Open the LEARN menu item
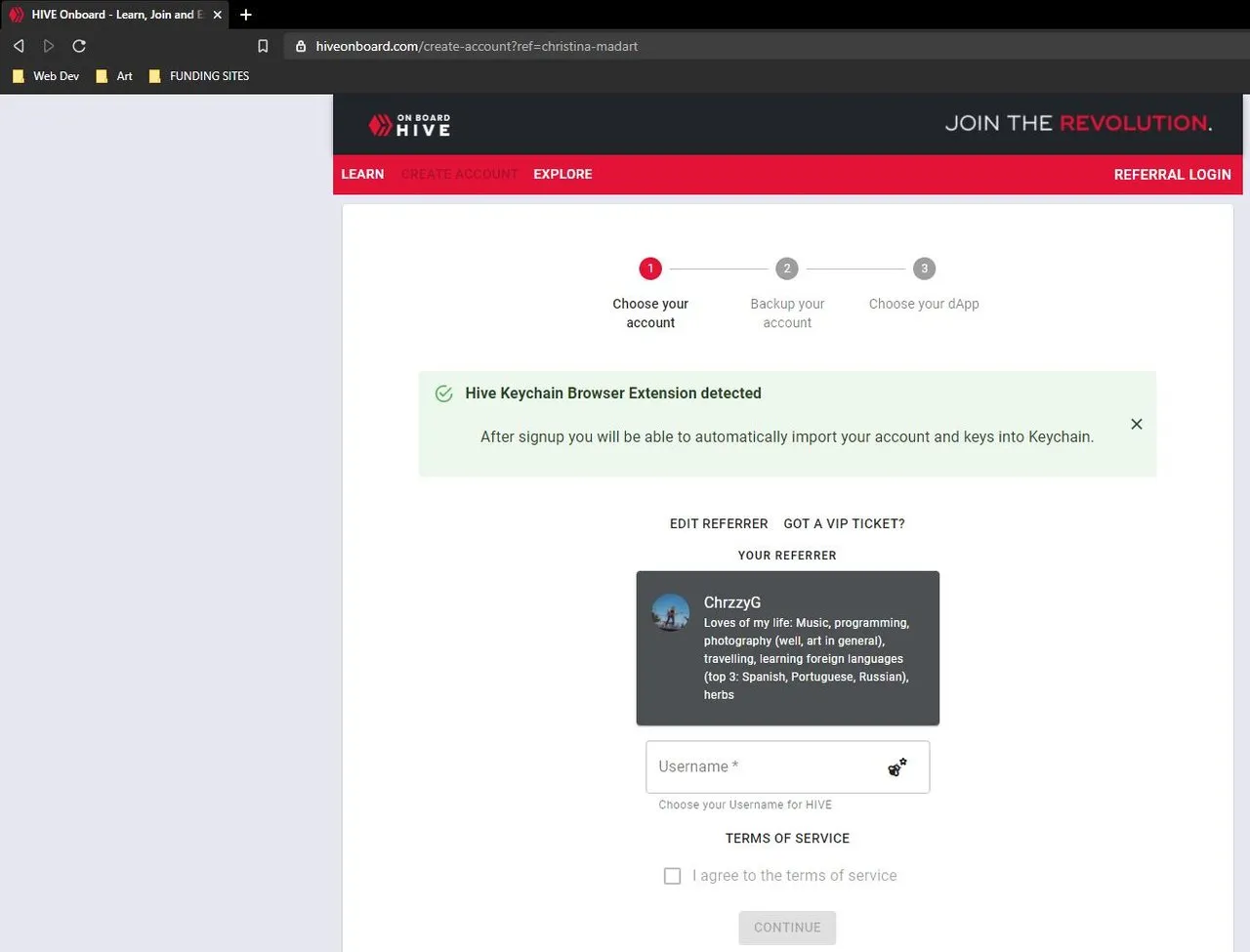The image size is (1250, 952). (362, 174)
